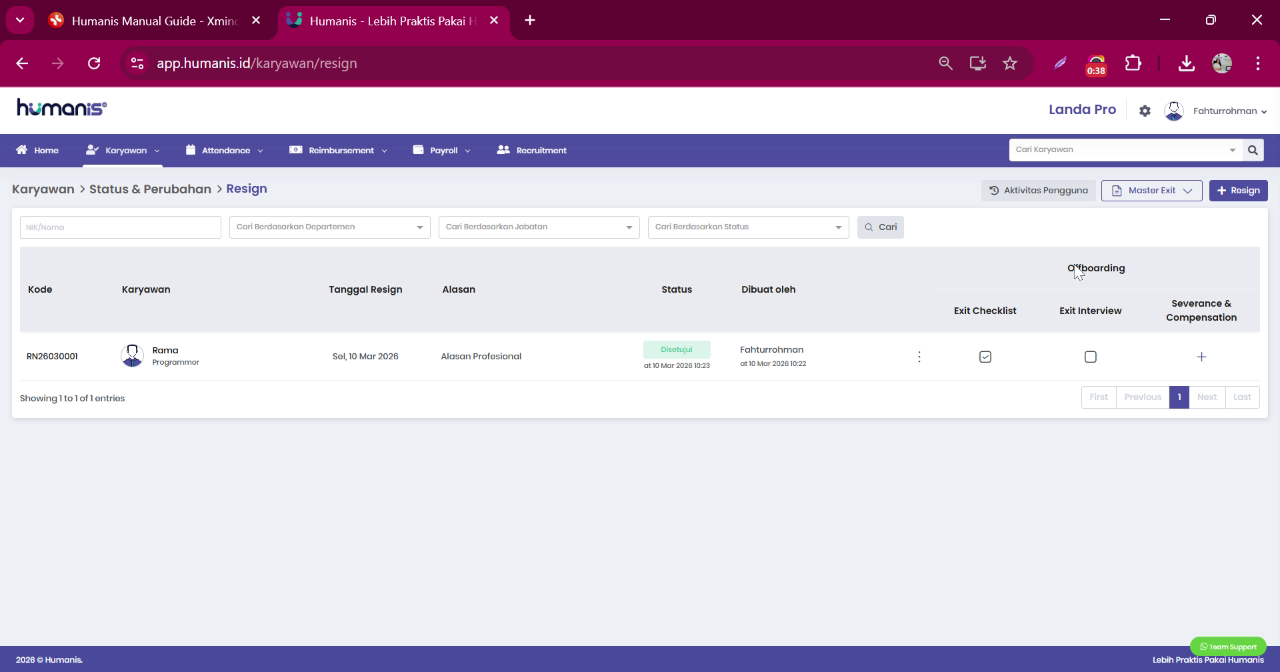Image resolution: width=1280 pixels, height=672 pixels.
Task: Go to First page
Action: [x=1098, y=397]
